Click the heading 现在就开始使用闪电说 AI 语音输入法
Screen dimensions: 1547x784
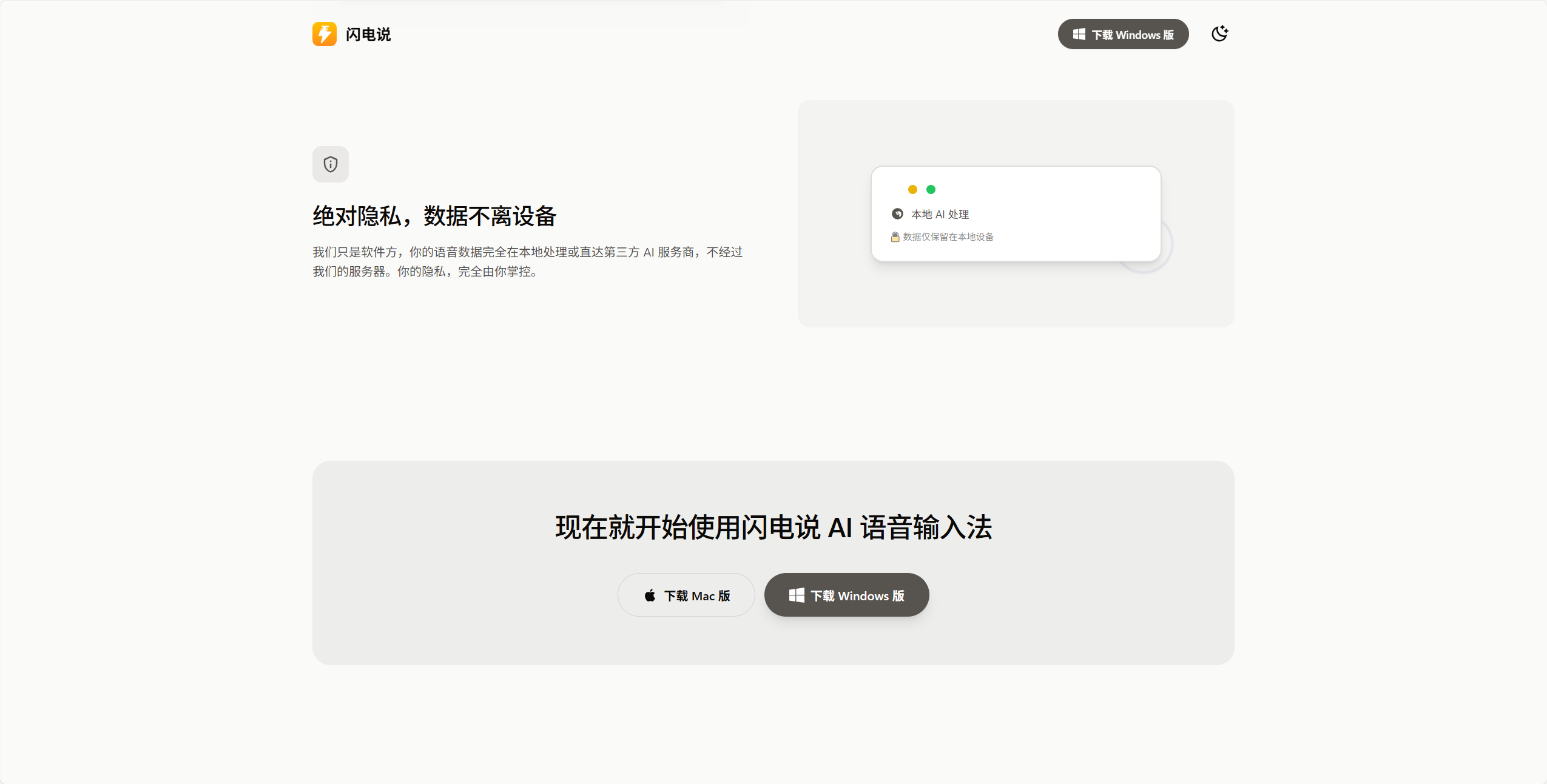(x=773, y=527)
